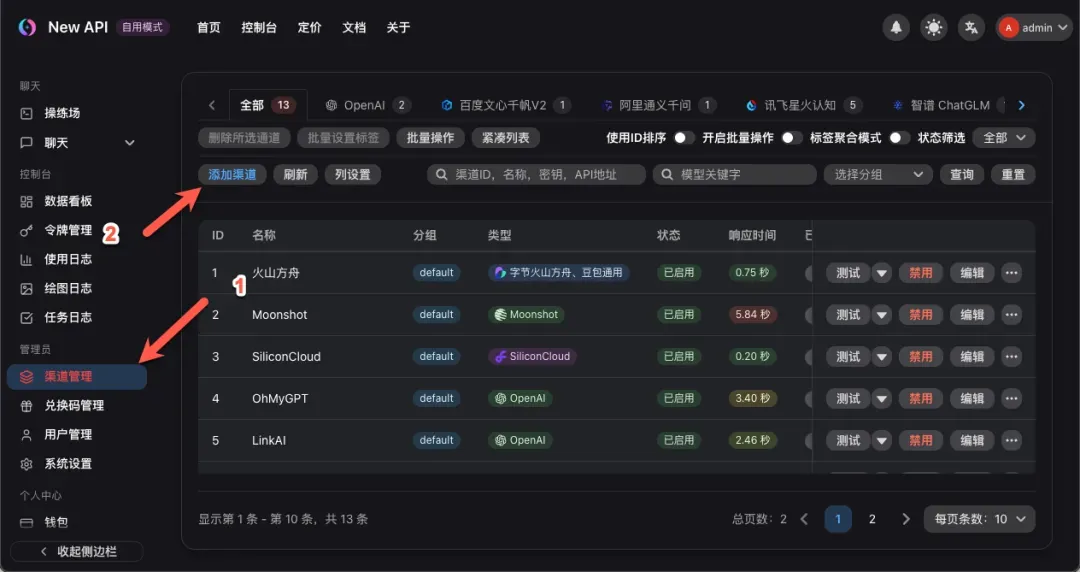This screenshot has height=572, width=1080.
Task: Open the language translation icon
Action: coord(971,28)
